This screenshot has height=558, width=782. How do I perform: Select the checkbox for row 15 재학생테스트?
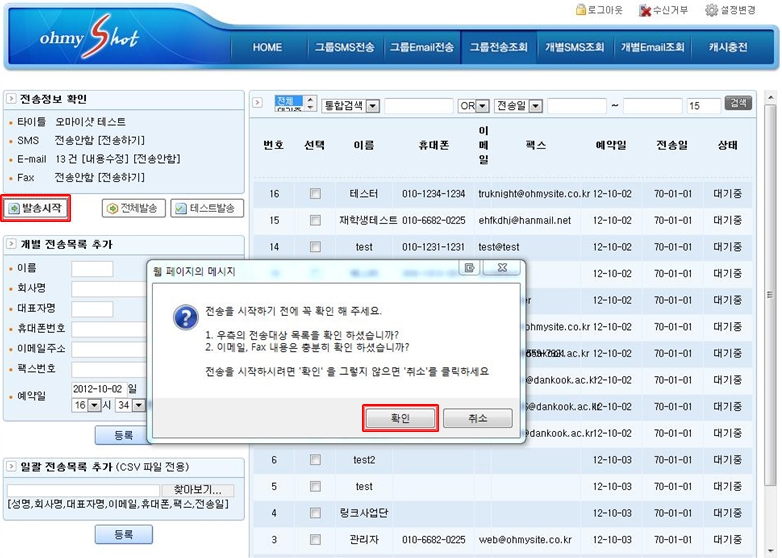pyautogui.click(x=315, y=220)
